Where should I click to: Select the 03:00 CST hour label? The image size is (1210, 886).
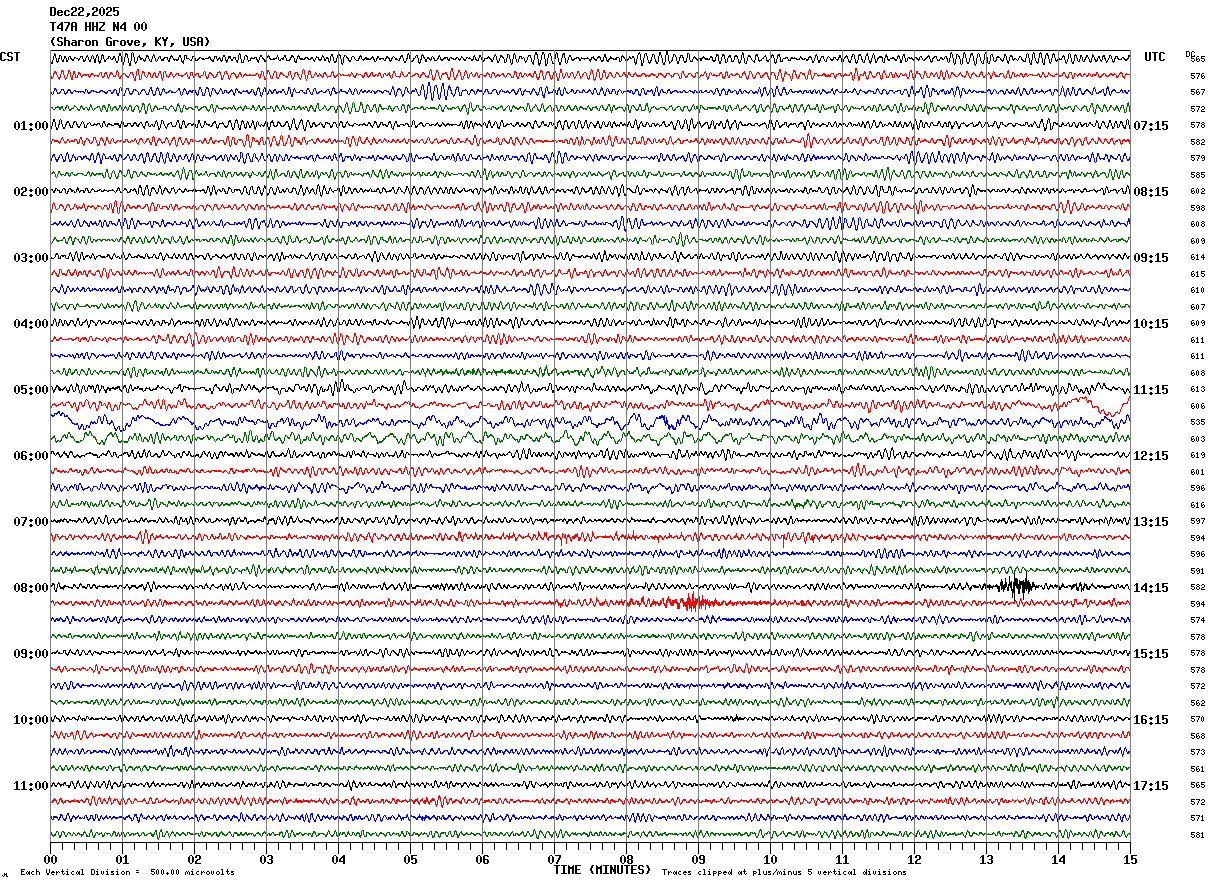point(31,258)
